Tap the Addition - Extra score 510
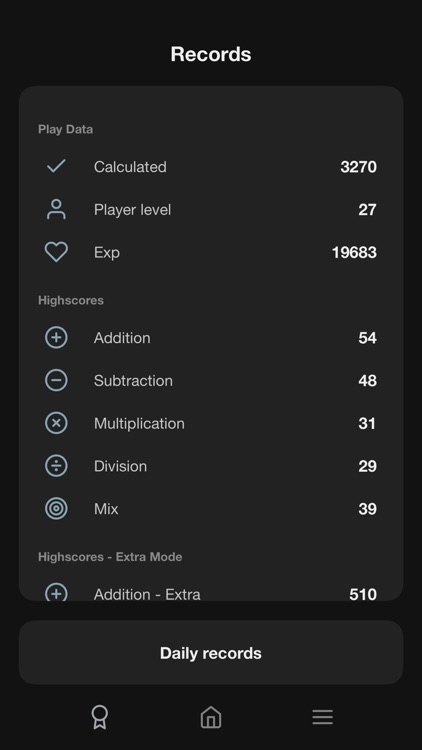The width and height of the screenshot is (422, 750). click(363, 594)
